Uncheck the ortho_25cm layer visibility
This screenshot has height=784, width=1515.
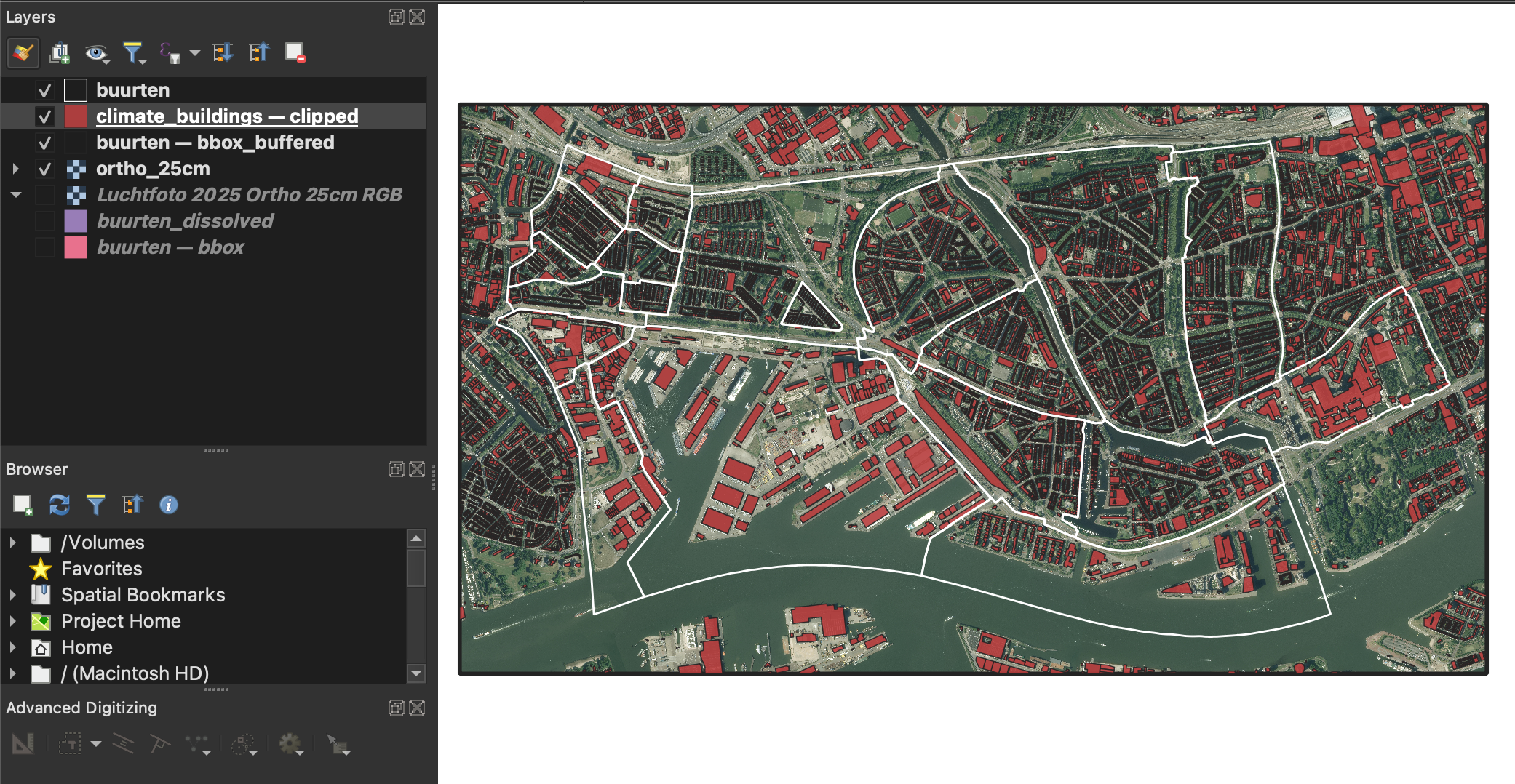(x=45, y=169)
